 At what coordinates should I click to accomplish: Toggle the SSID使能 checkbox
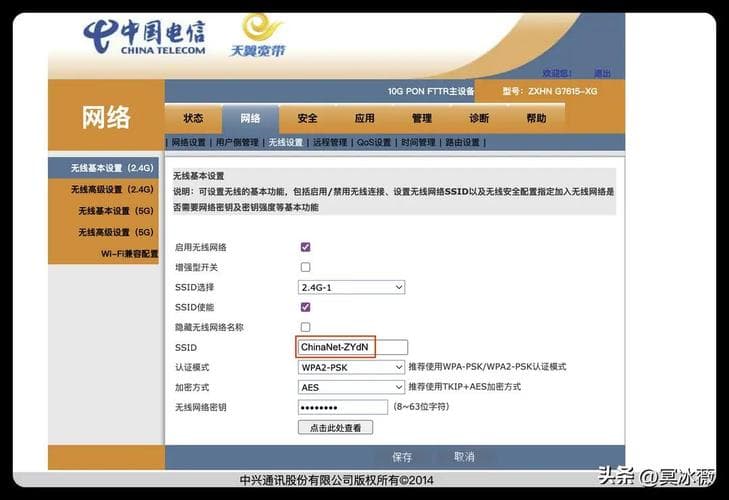pos(305,307)
